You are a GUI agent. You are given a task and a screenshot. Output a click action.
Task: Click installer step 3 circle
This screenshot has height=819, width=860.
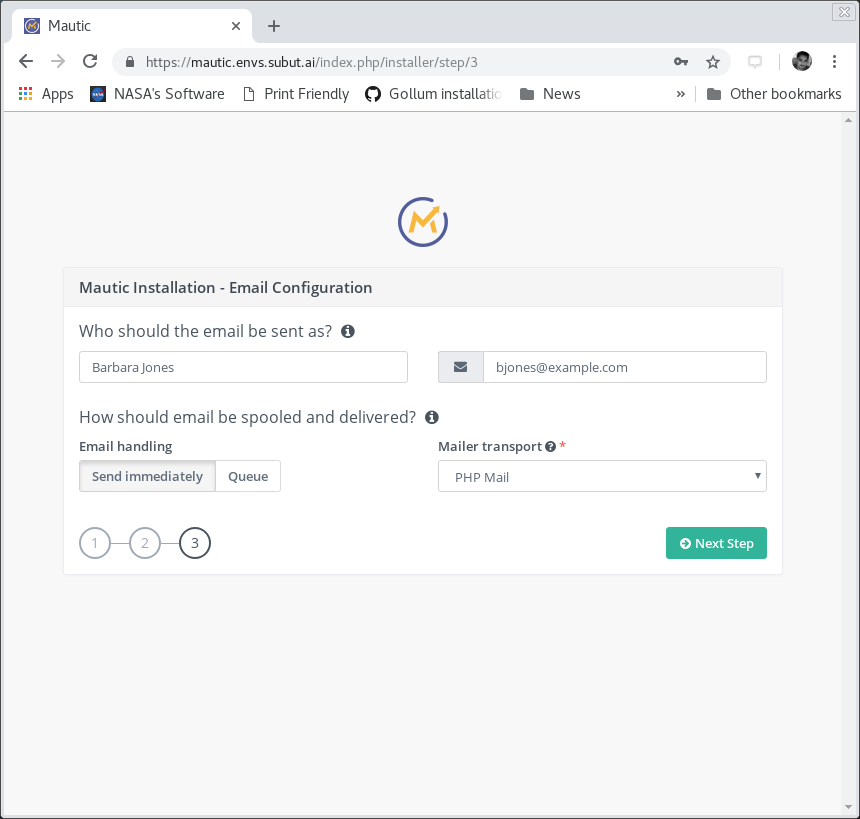(195, 543)
